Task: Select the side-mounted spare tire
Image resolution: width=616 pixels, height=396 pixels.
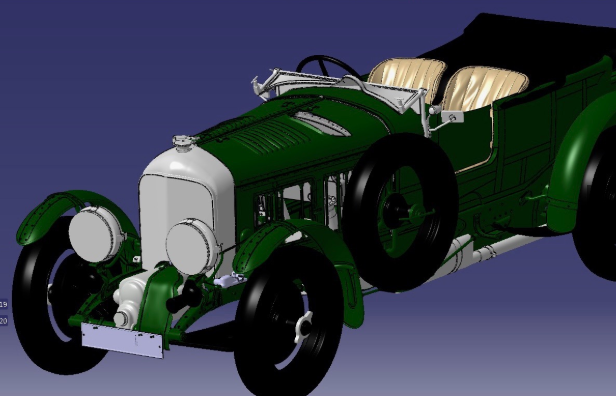Action: pyautogui.click(x=401, y=212)
